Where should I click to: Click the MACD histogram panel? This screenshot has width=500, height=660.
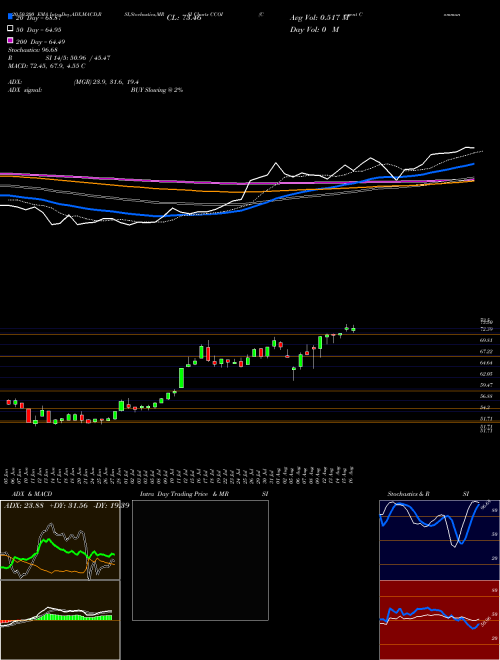[60, 620]
